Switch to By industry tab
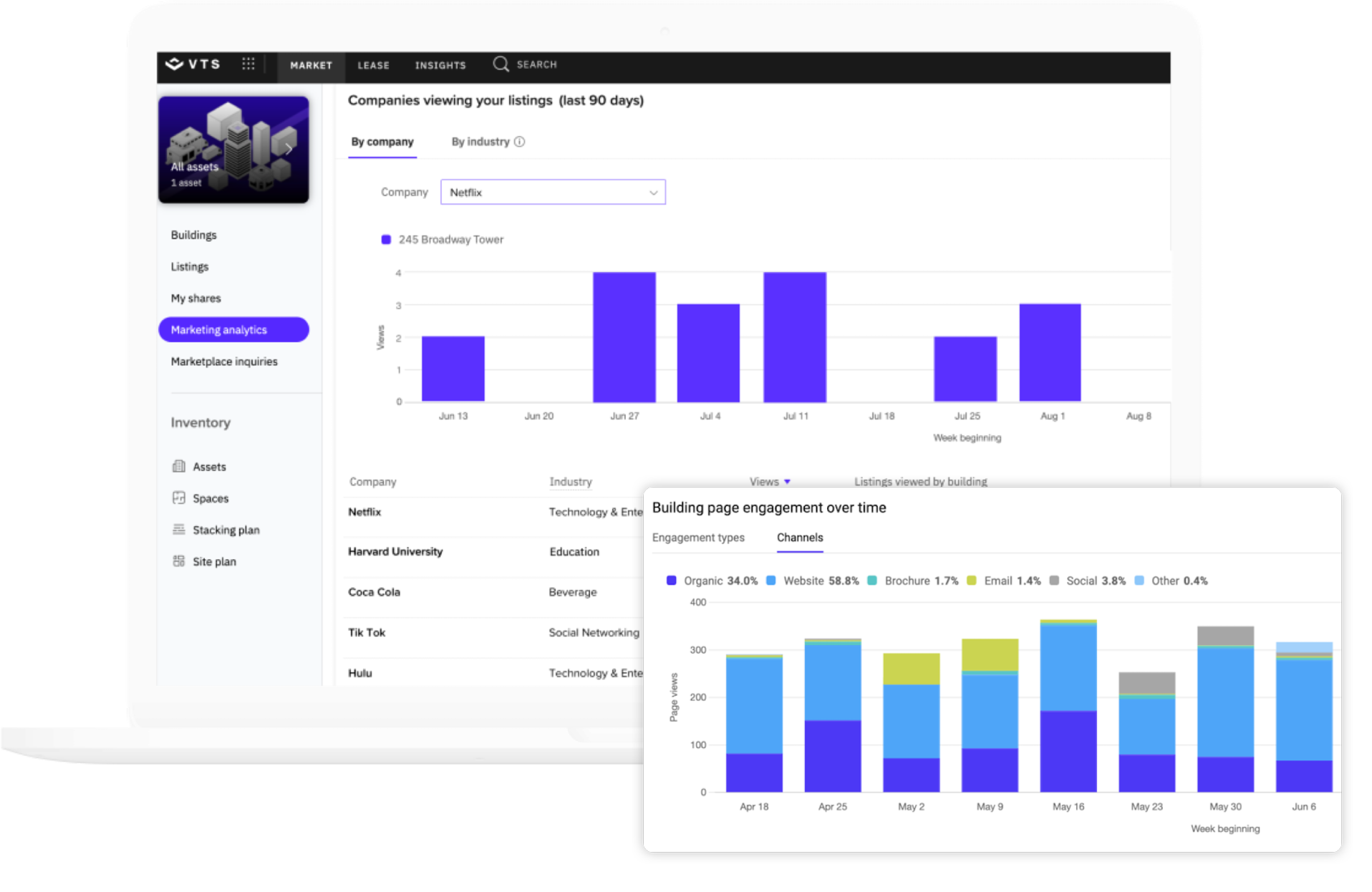The height and width of the screenshot is (892, 1372). click(480, 142)
